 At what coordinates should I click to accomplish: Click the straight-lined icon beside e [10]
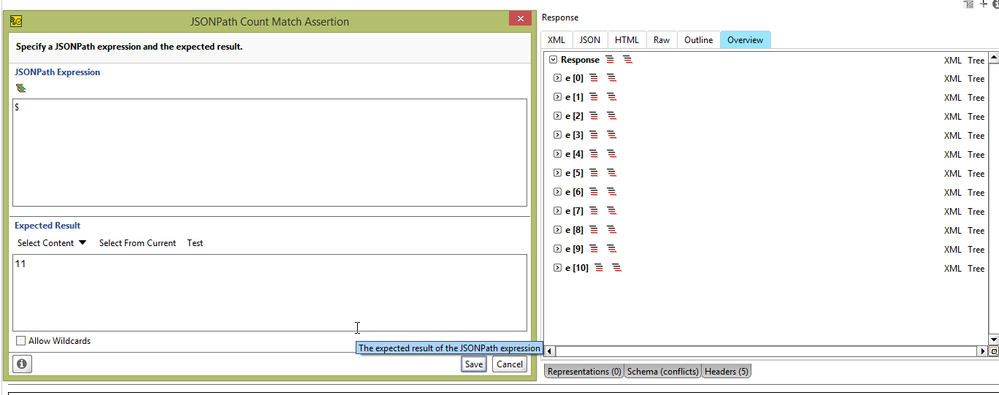599,268
